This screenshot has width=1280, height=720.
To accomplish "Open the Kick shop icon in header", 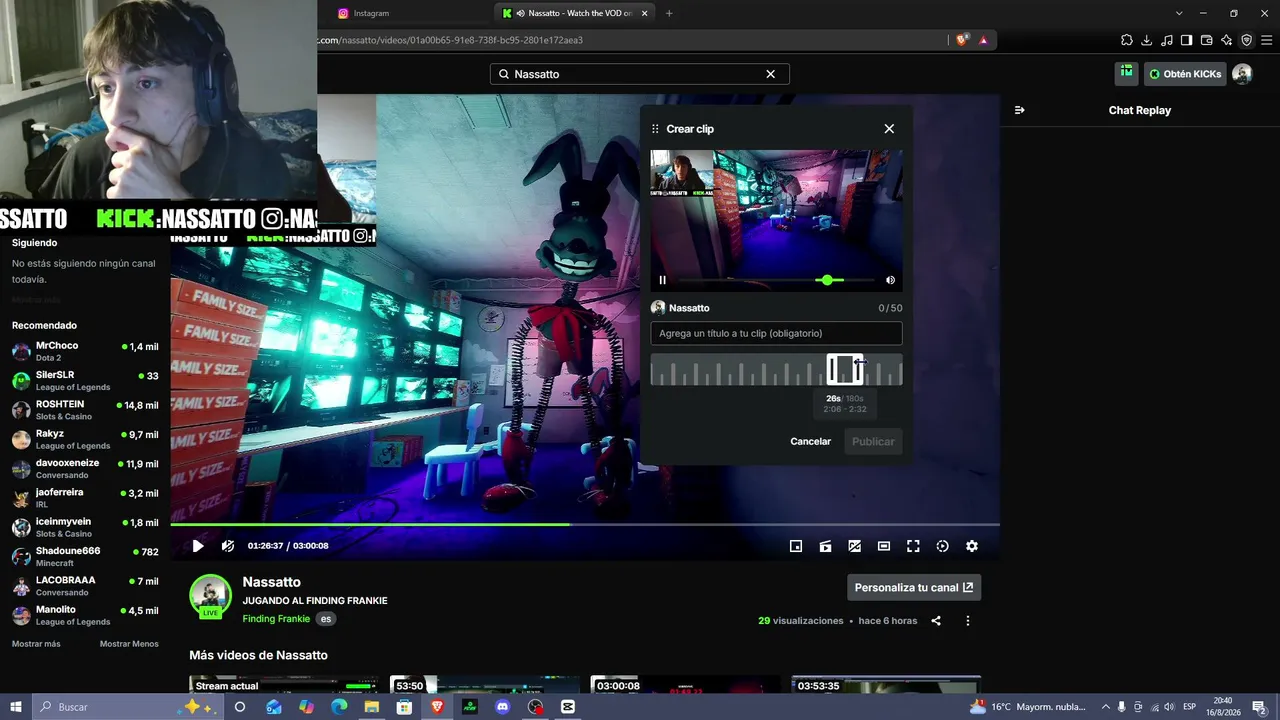I will [x=1127, y=73].
